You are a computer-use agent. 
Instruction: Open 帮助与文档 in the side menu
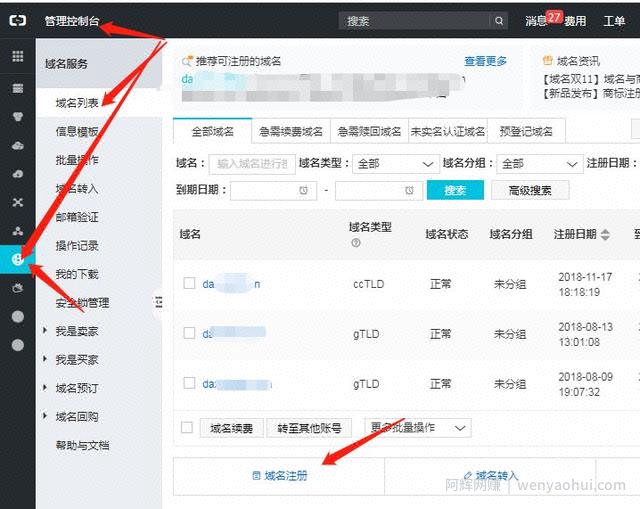pyautogui.click(x=82, y=445)
